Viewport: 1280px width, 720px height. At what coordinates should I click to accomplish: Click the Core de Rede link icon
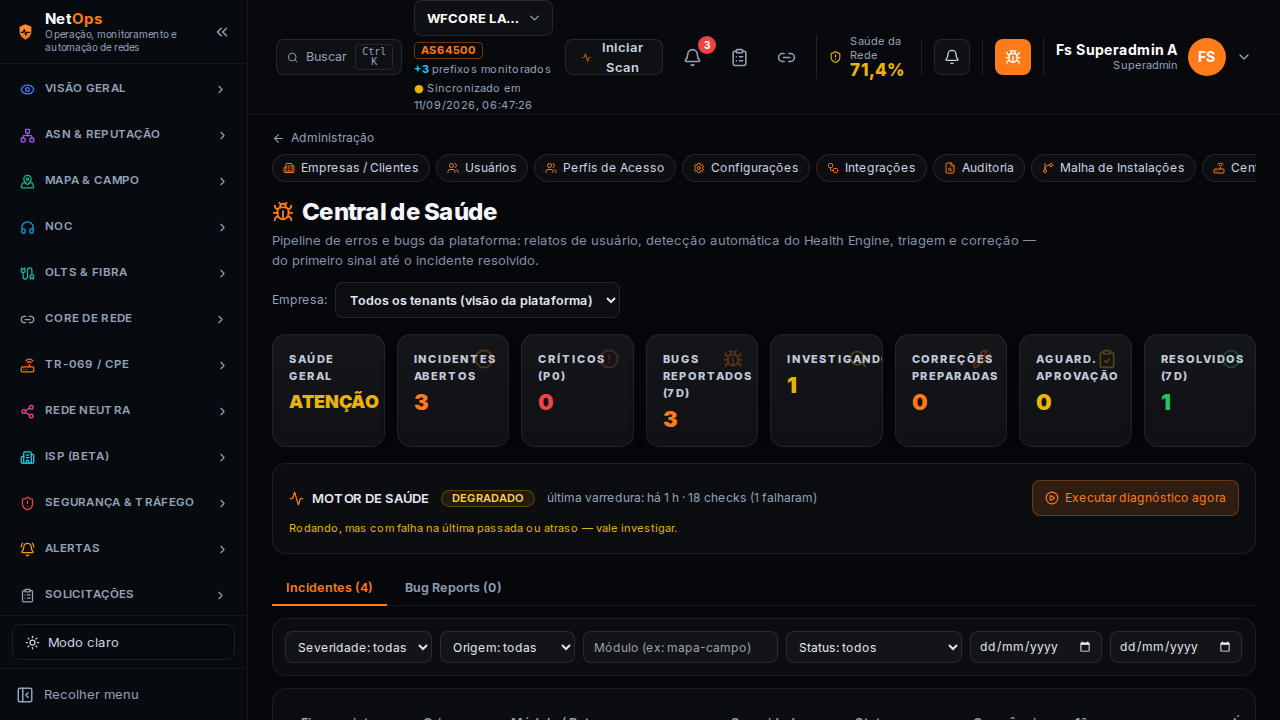(x=27, y=319)
